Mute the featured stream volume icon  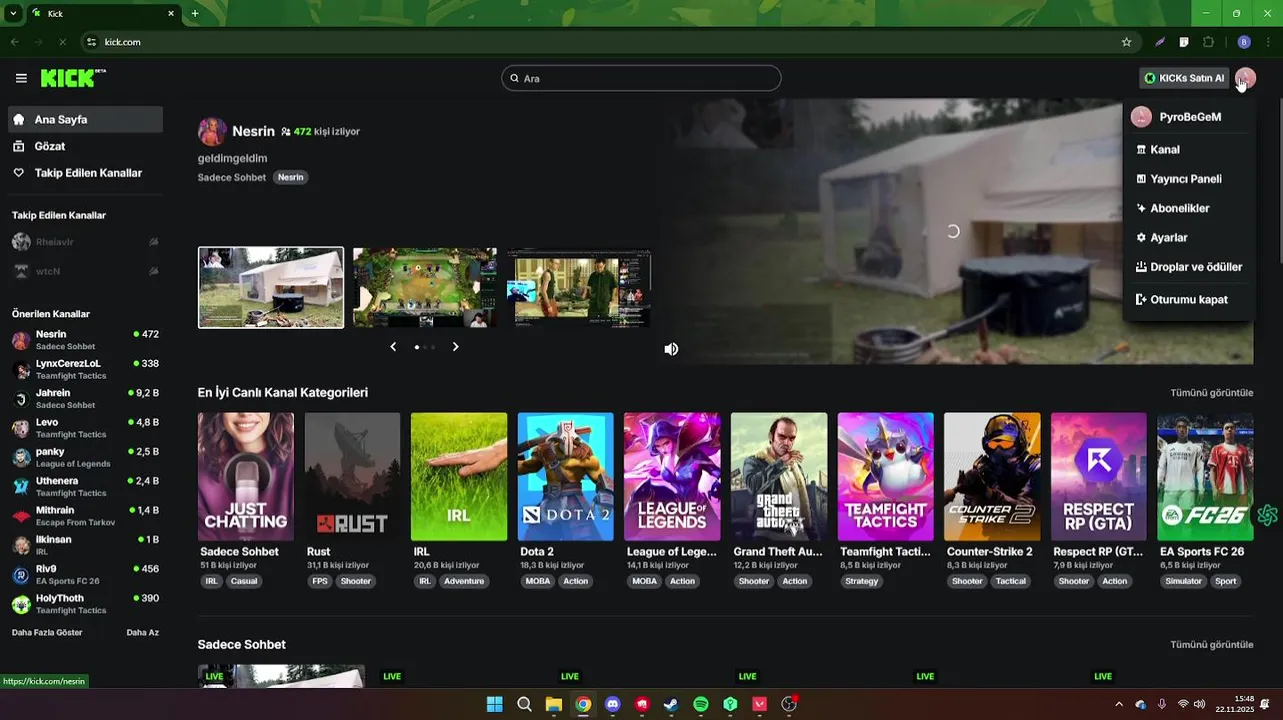(x=671, y=349)
